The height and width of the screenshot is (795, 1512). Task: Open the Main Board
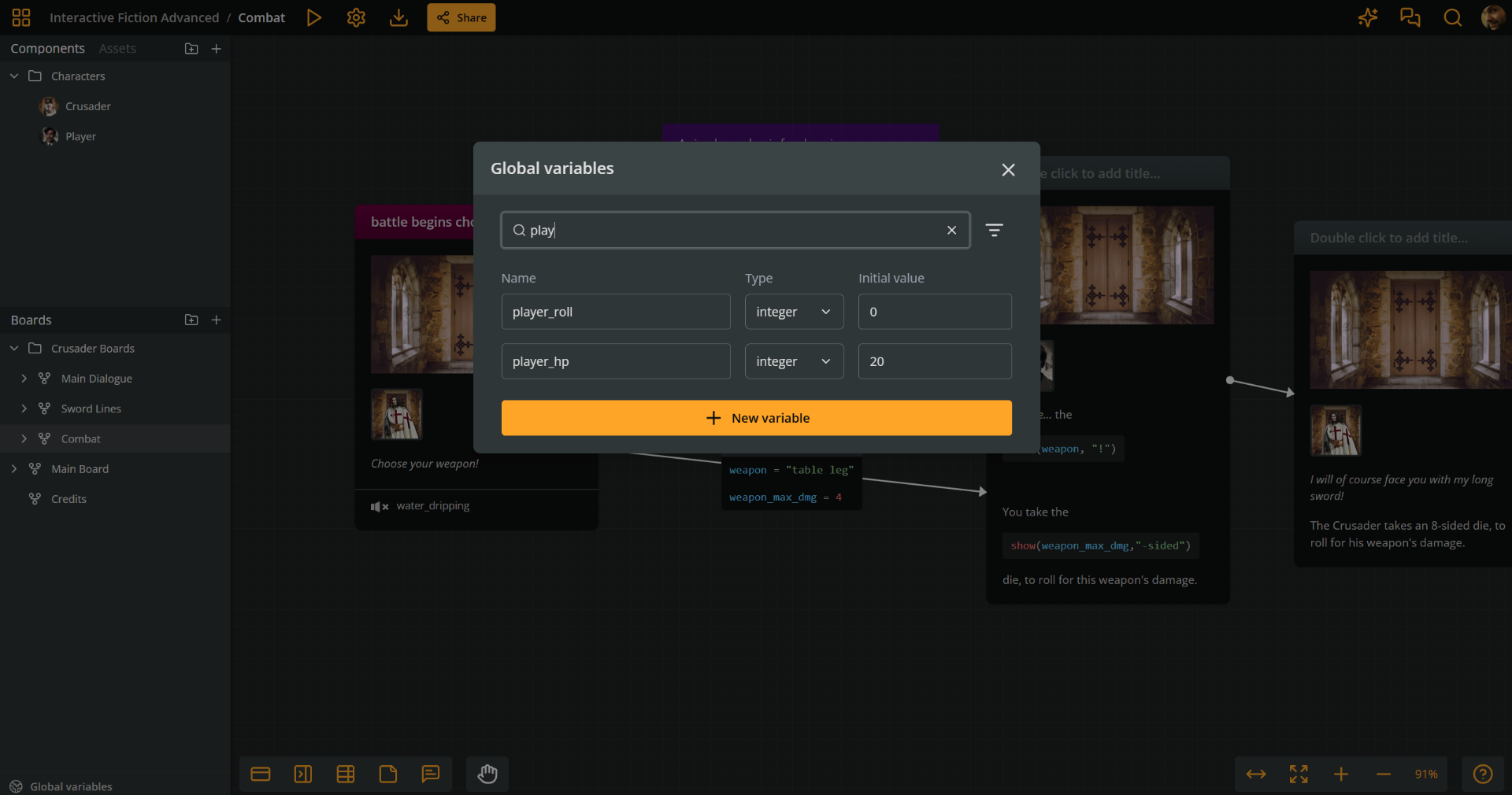(x=80, y=469)
